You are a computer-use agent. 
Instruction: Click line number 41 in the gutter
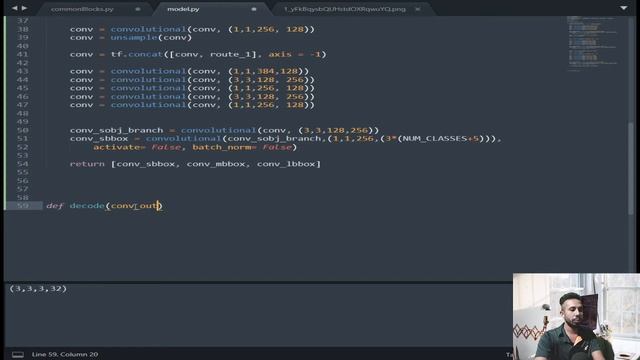pyautogui.click(x=23, y=54)
